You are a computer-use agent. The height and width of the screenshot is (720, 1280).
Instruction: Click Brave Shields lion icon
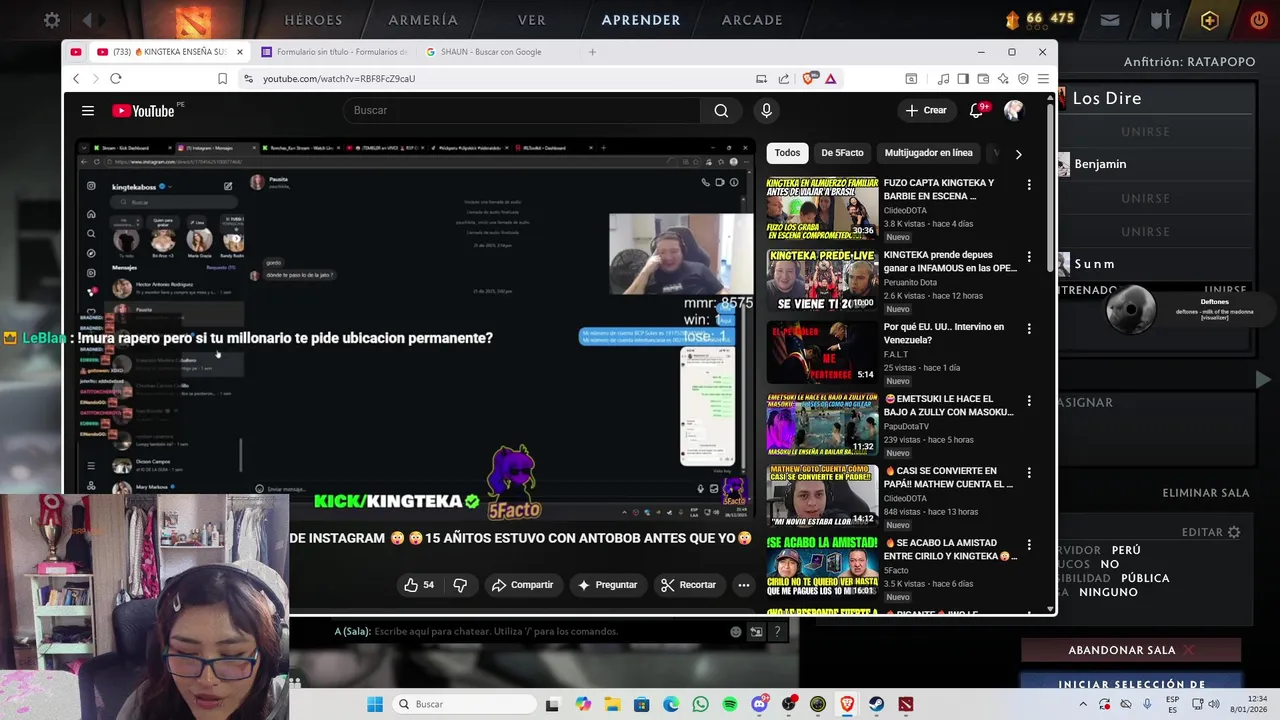click(808, 78)
